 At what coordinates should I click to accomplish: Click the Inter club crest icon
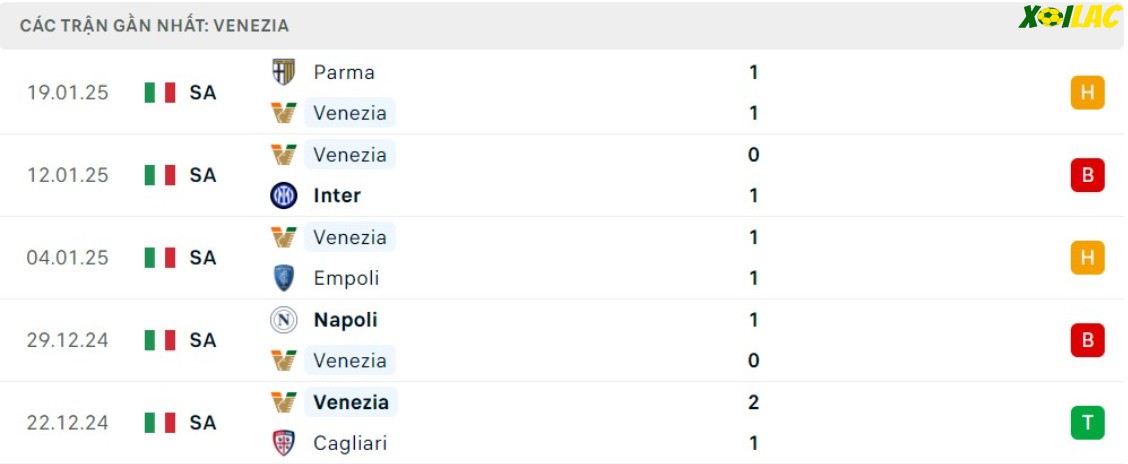pyautogui.click(x=283, y=196)
